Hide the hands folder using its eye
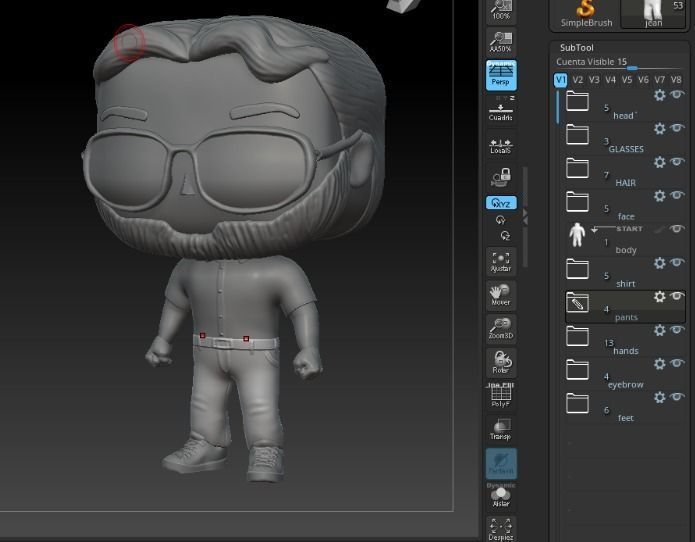This screenshot has height=542, width=695. point(677,330)
